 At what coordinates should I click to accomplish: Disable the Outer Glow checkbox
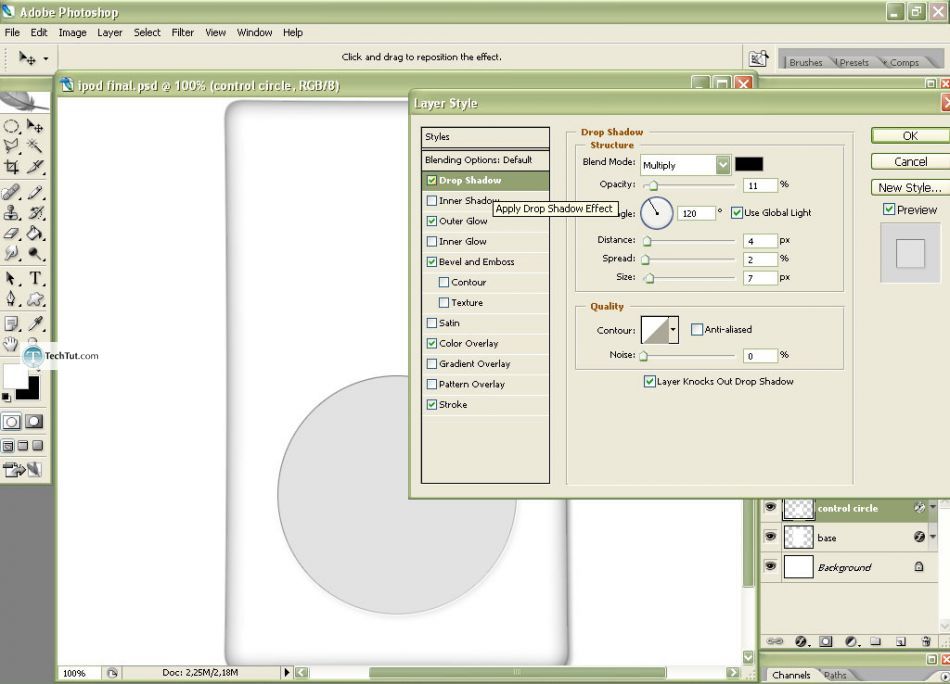(x=431, y=221)
